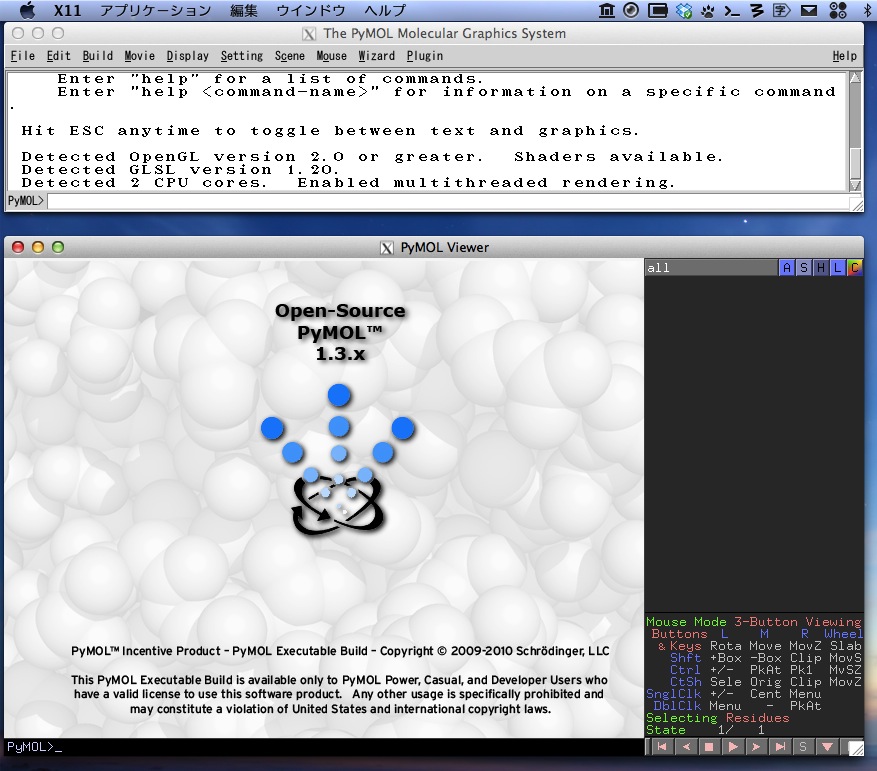Open the Build menu
This screenshot has height=771, width=877.
[x=97, y=56]
